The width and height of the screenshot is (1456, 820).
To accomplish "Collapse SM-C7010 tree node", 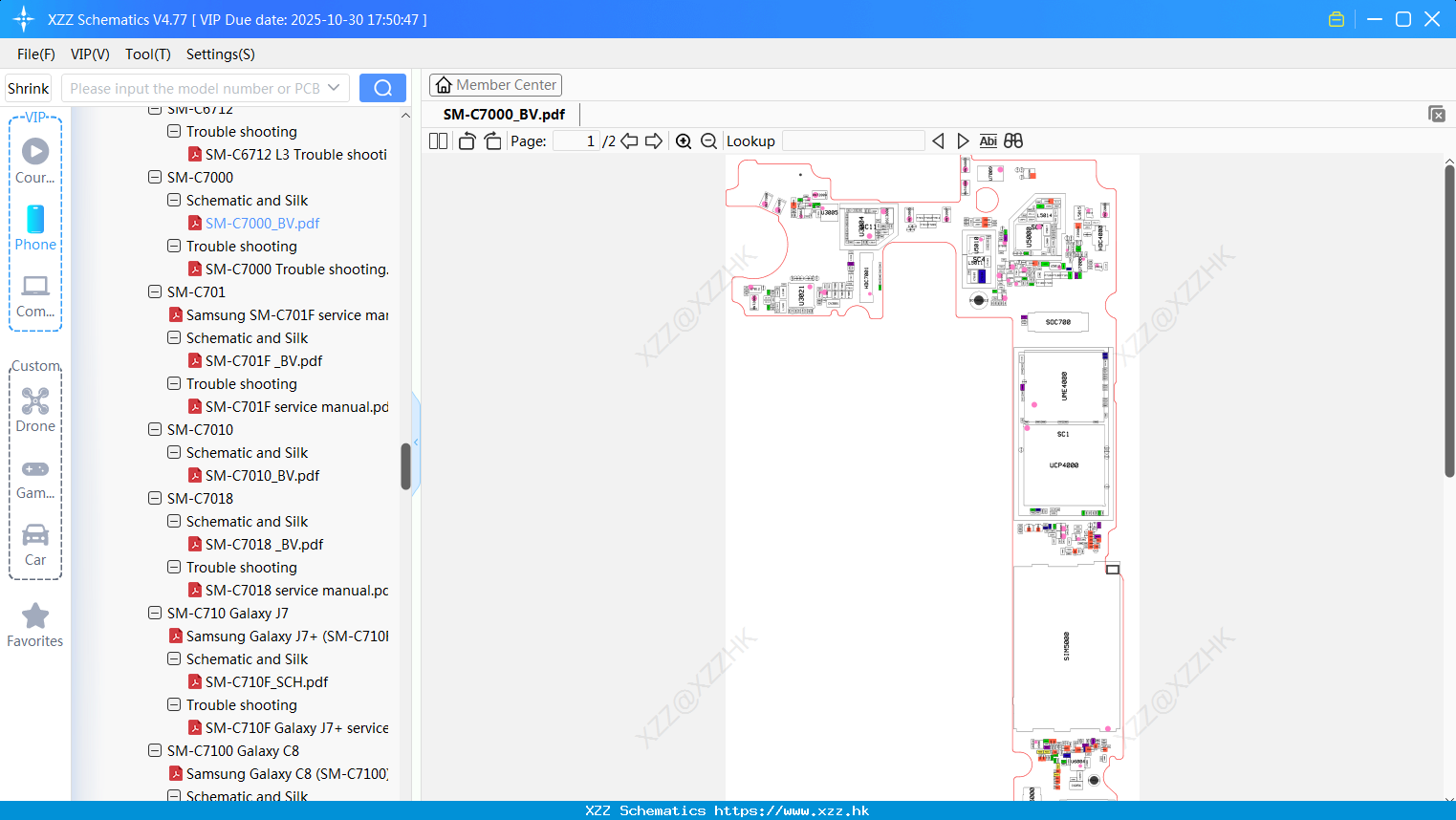I will coord(155,429).
